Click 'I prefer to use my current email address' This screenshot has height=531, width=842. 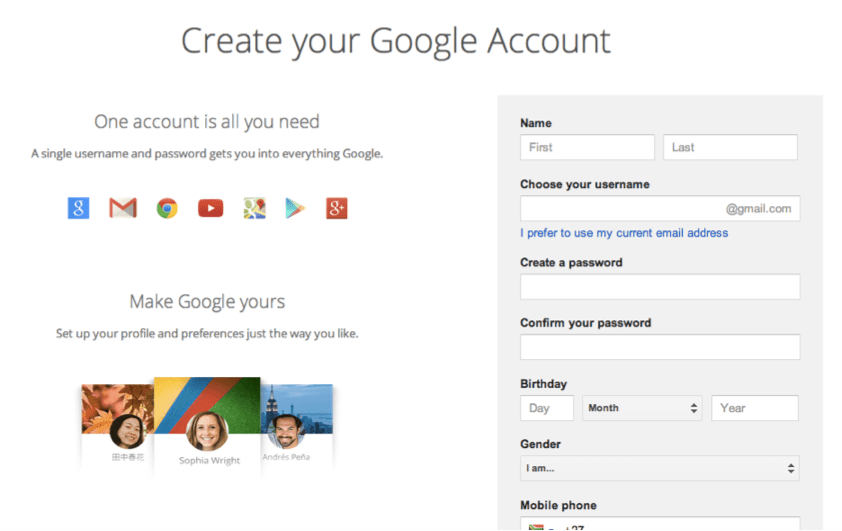[x=624, y=233]
